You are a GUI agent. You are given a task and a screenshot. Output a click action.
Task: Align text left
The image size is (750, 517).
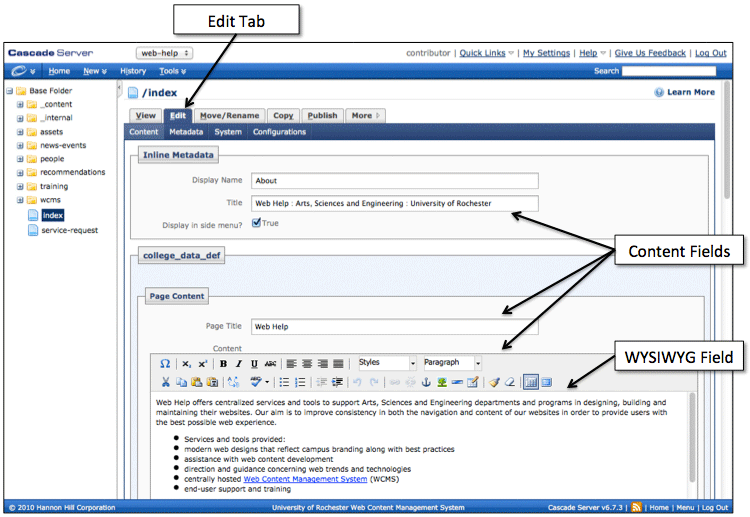coord(291,364)
